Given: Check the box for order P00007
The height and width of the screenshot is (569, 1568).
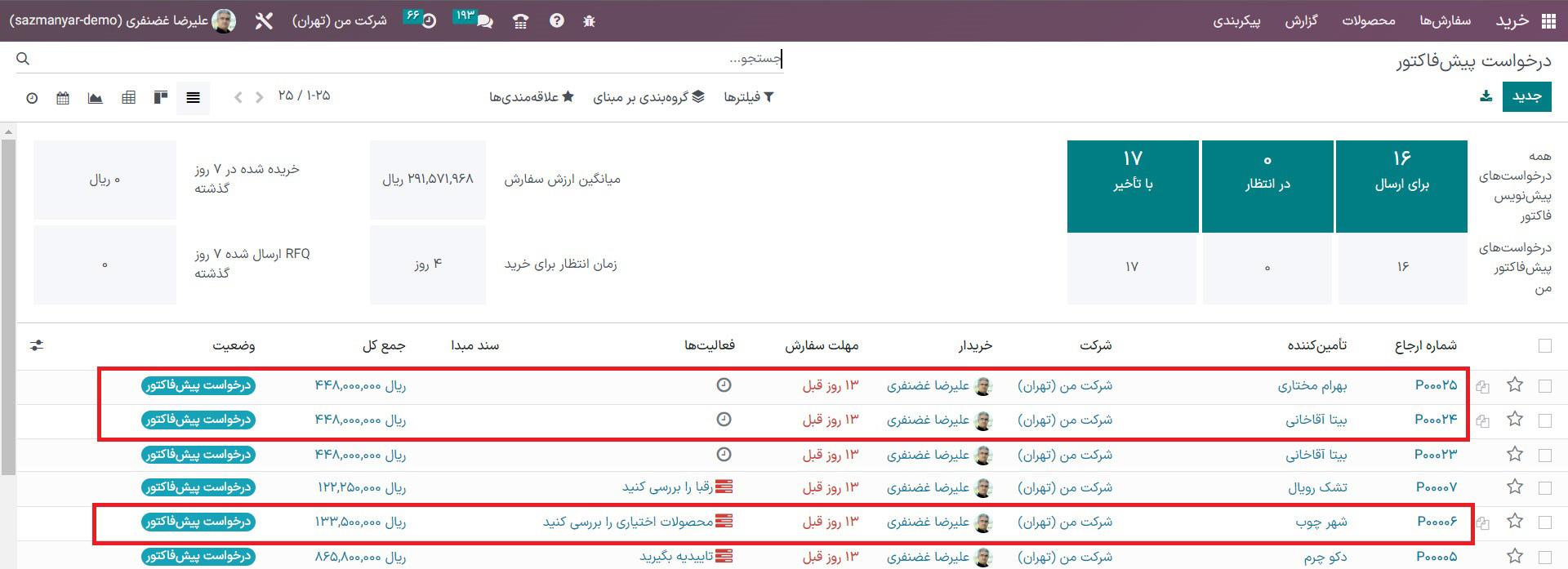Looking at the screenshot, I should [x=1544, y=488].
